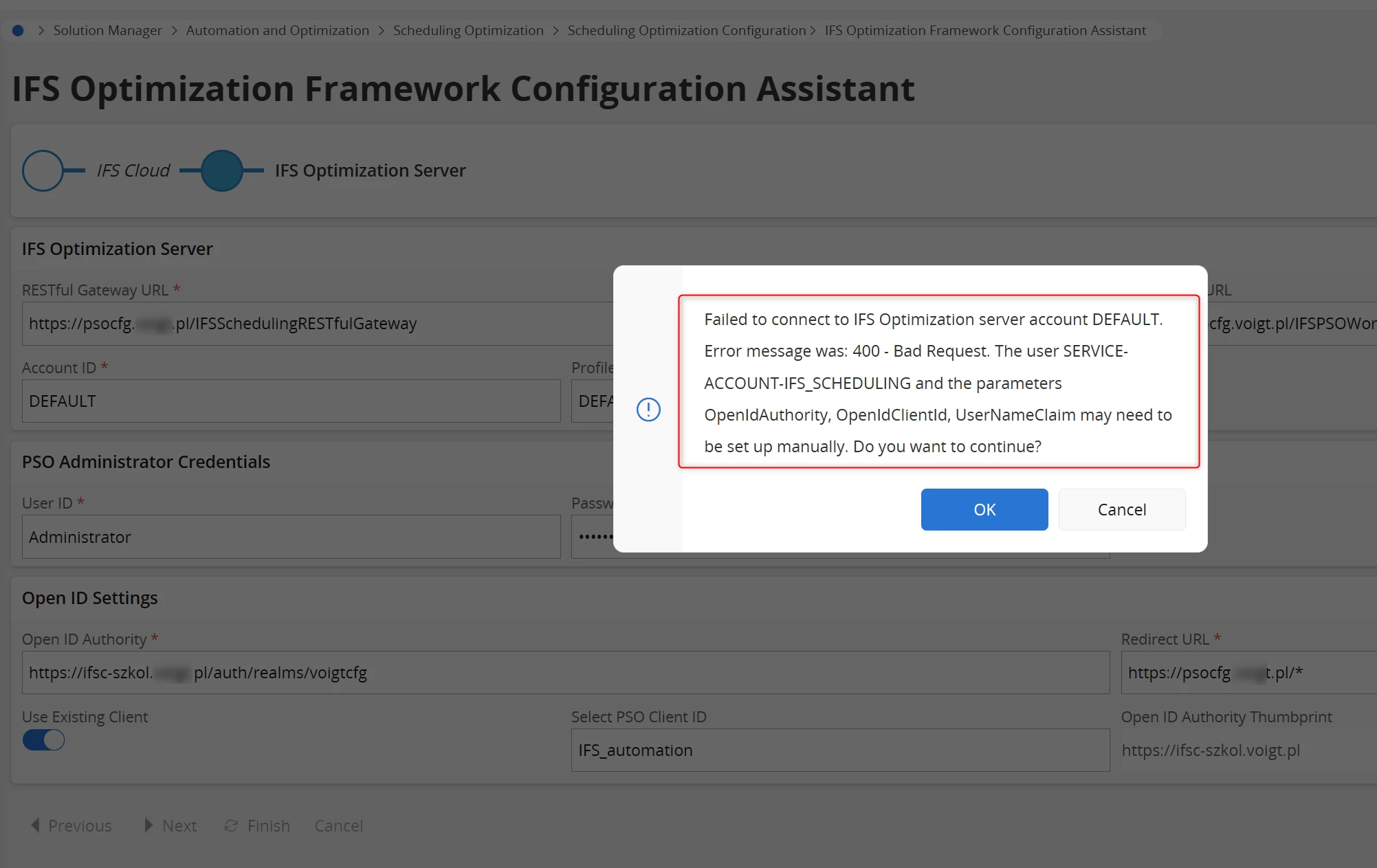The height and width of the screenshot is (868, 1377).
Task: Click the password field dots
Action: 595,537
